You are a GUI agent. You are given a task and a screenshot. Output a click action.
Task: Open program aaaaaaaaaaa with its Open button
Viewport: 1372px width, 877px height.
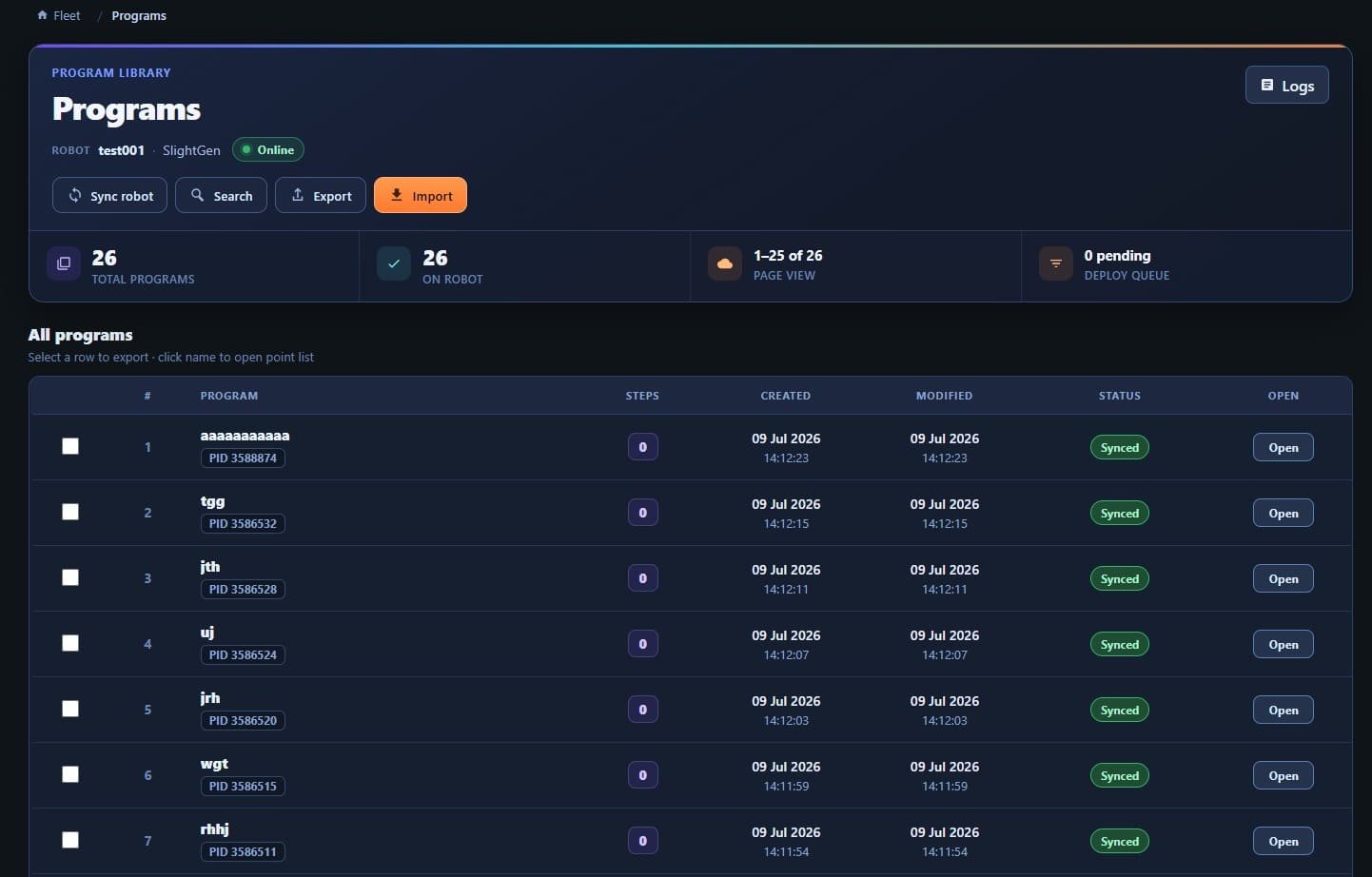pyautogui.click(x=1283, y=447)
